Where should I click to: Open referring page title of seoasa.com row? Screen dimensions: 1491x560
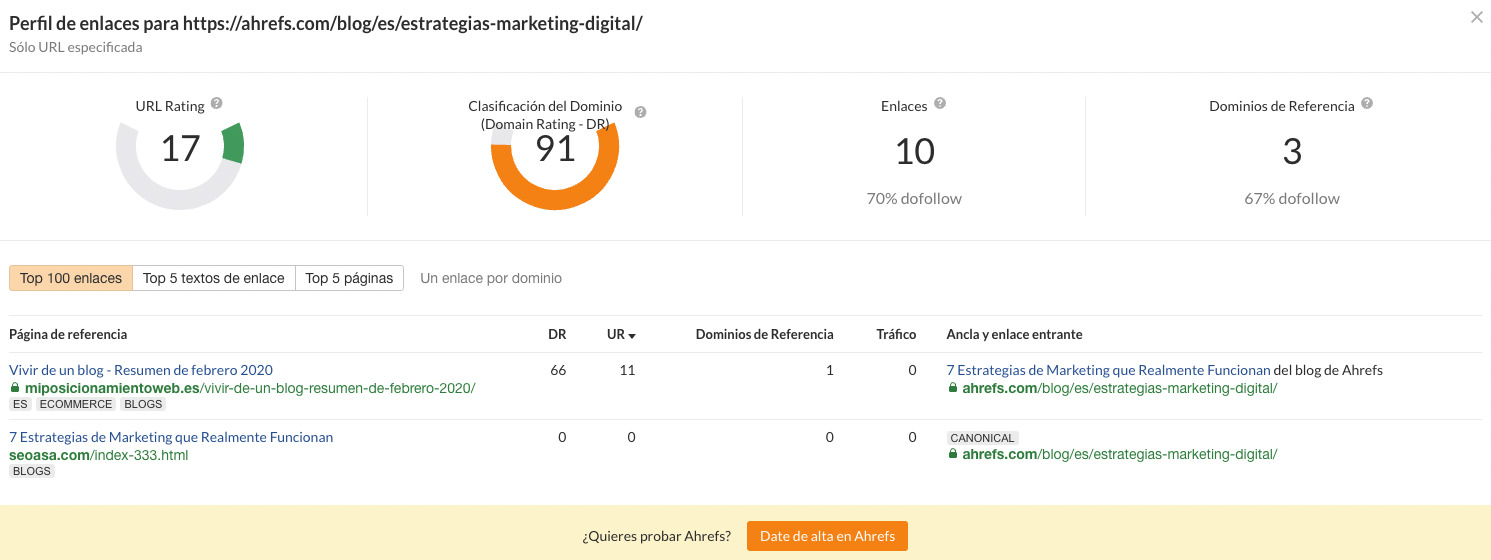pos(171,437)
